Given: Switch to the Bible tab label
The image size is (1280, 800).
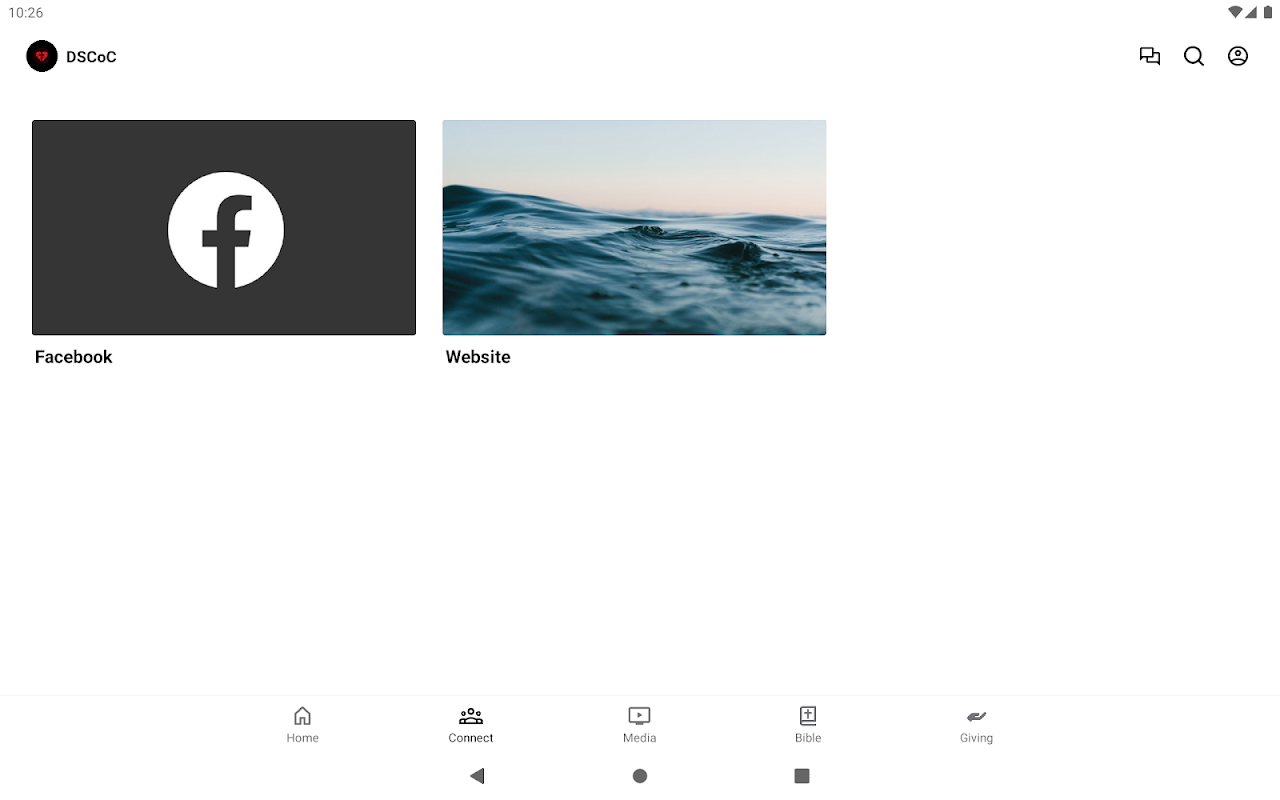Looking at the screenshot, I should [x=808, y=738].
